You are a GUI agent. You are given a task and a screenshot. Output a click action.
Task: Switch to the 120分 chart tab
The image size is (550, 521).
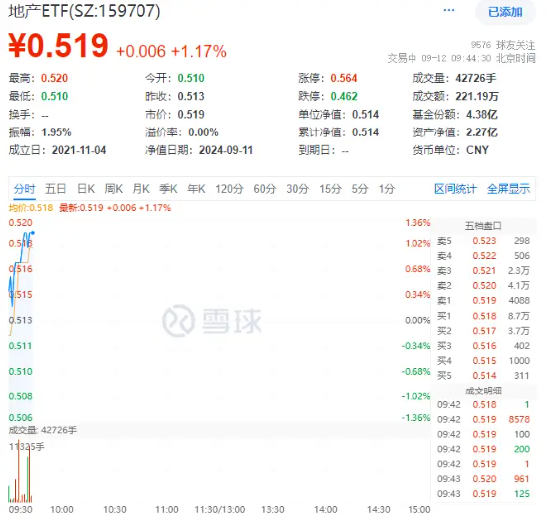pos(229,189)
